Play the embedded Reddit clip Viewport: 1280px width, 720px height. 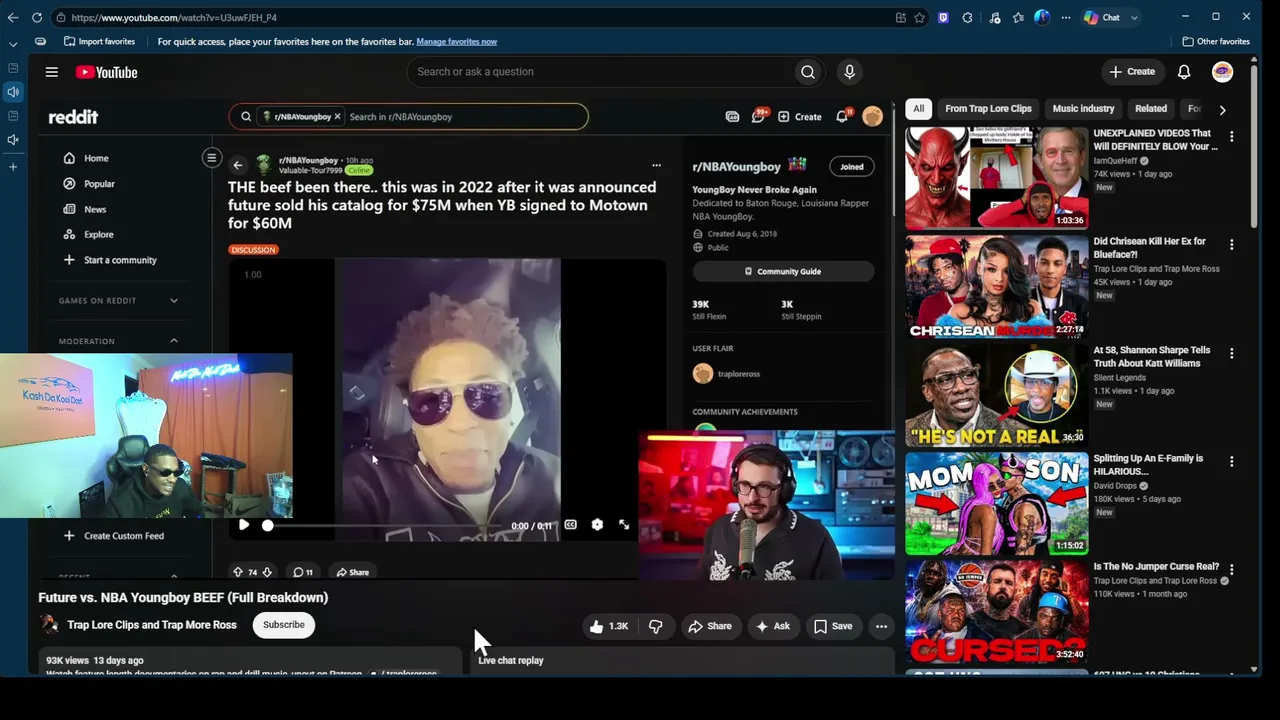(244, 525)
